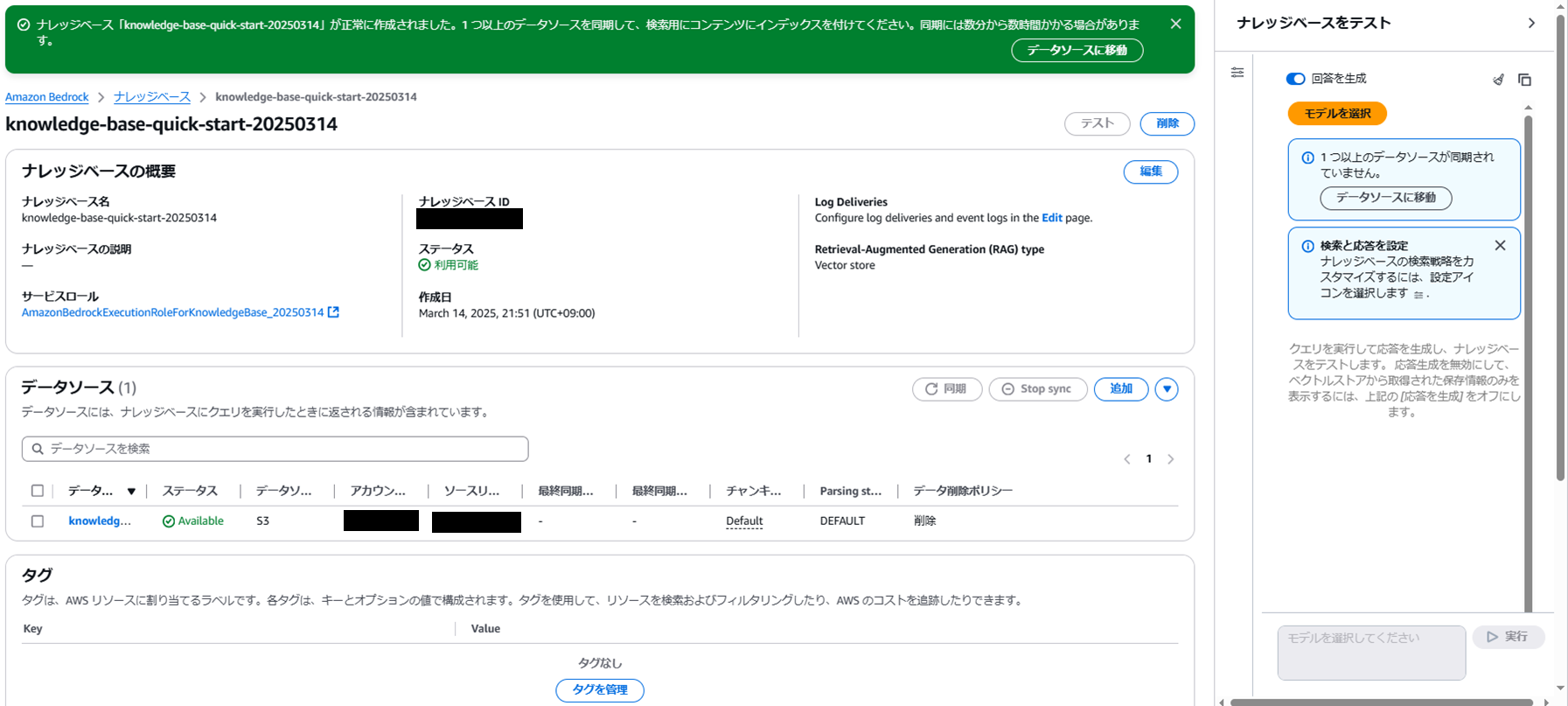
Task: Click the モデルを選択 button
Action: [x=1337, y=114]
